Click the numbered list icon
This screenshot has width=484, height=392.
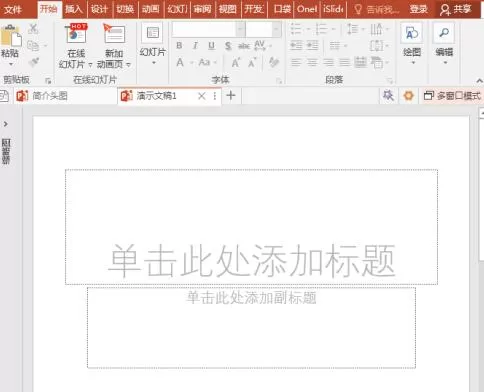click(321, 29)
